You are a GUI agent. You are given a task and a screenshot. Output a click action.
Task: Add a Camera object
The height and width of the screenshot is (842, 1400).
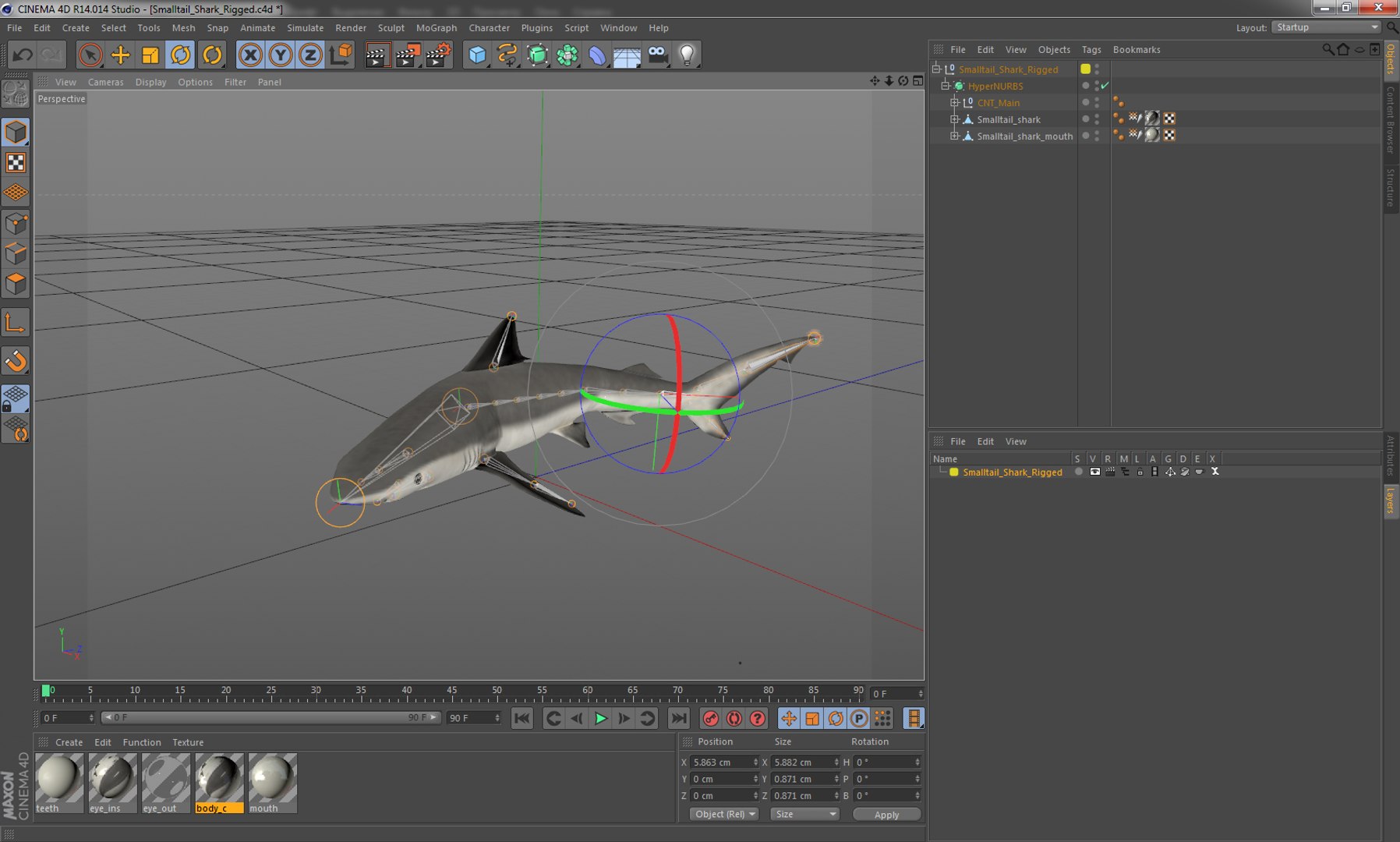tap(657, 55)
